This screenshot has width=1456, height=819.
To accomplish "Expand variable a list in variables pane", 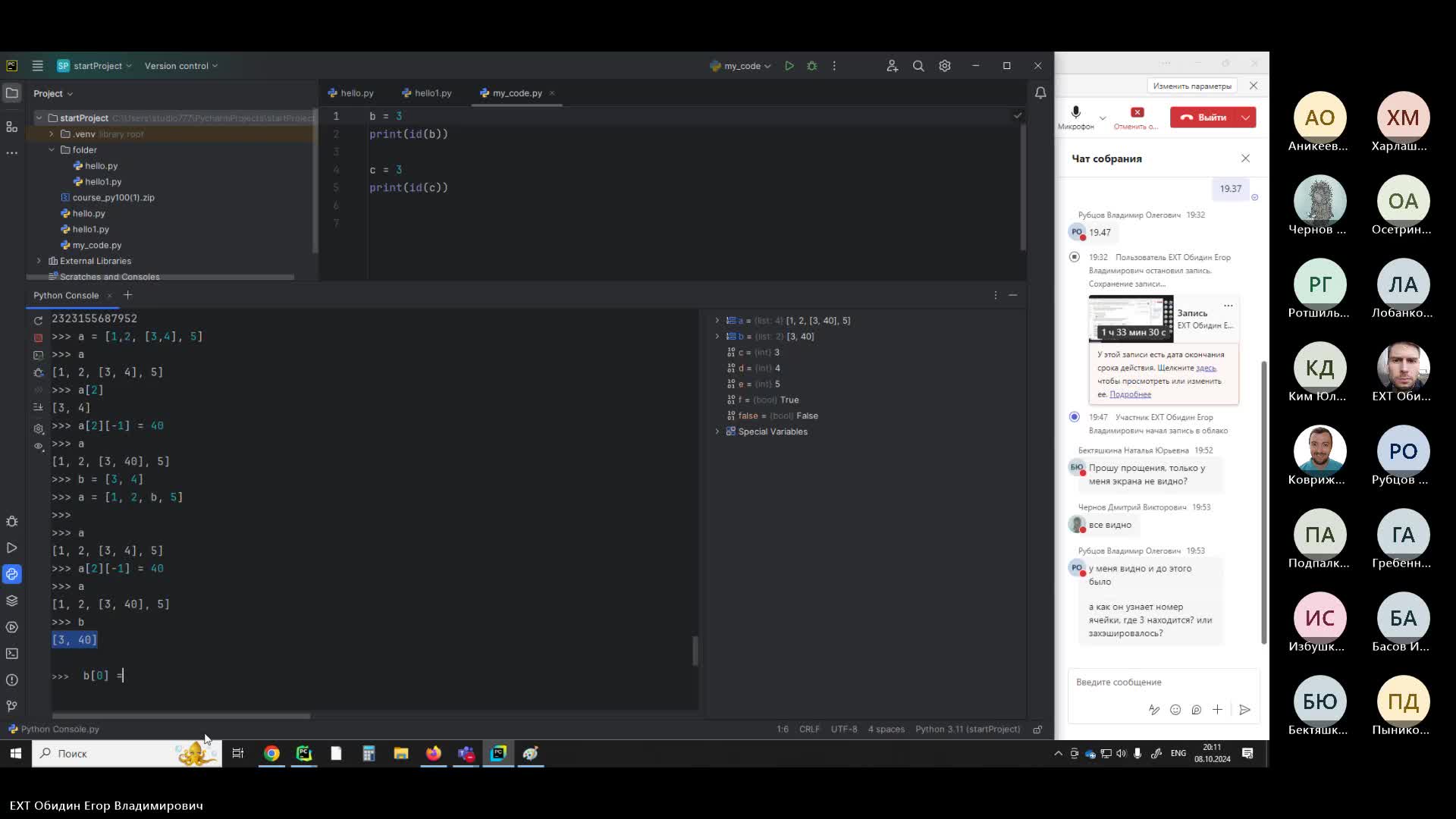I will point(717,321).
